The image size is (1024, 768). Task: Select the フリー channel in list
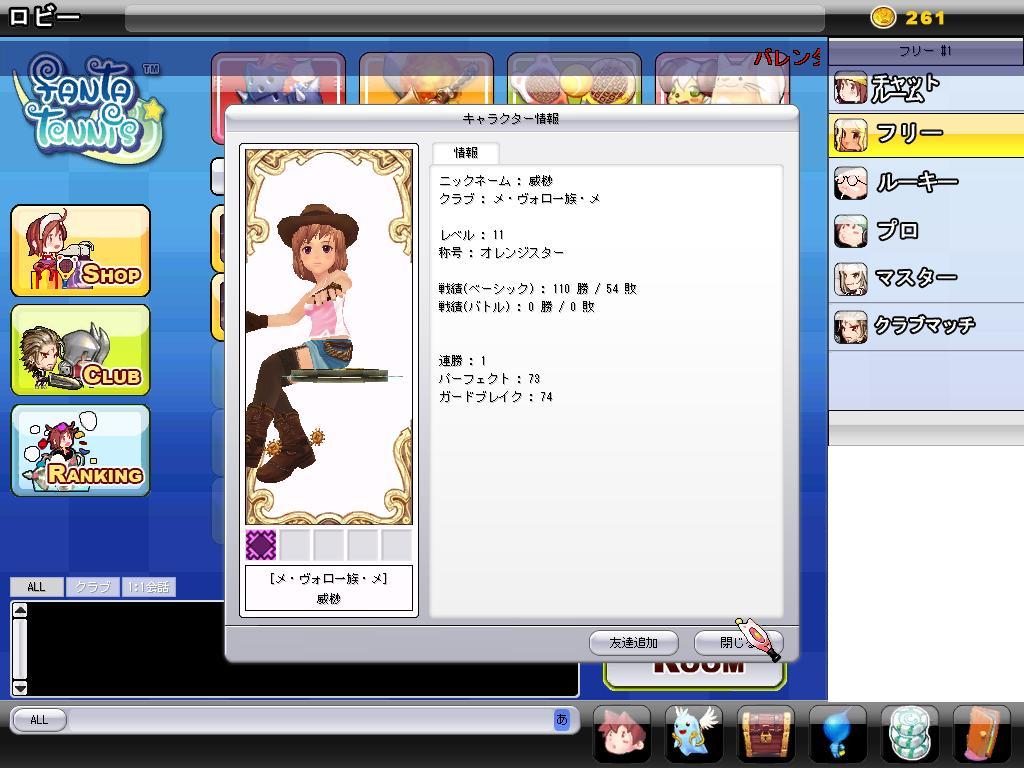[925, 134]
